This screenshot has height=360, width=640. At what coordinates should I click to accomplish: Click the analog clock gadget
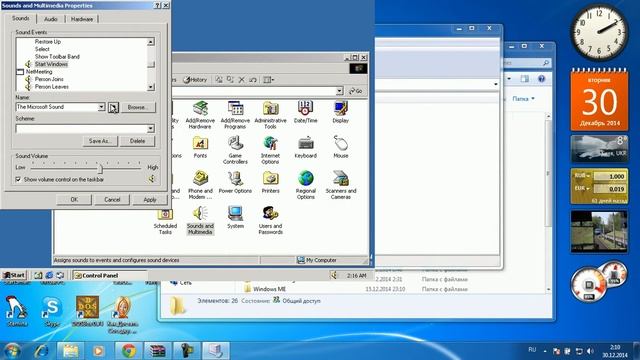[x=599, y=32]
